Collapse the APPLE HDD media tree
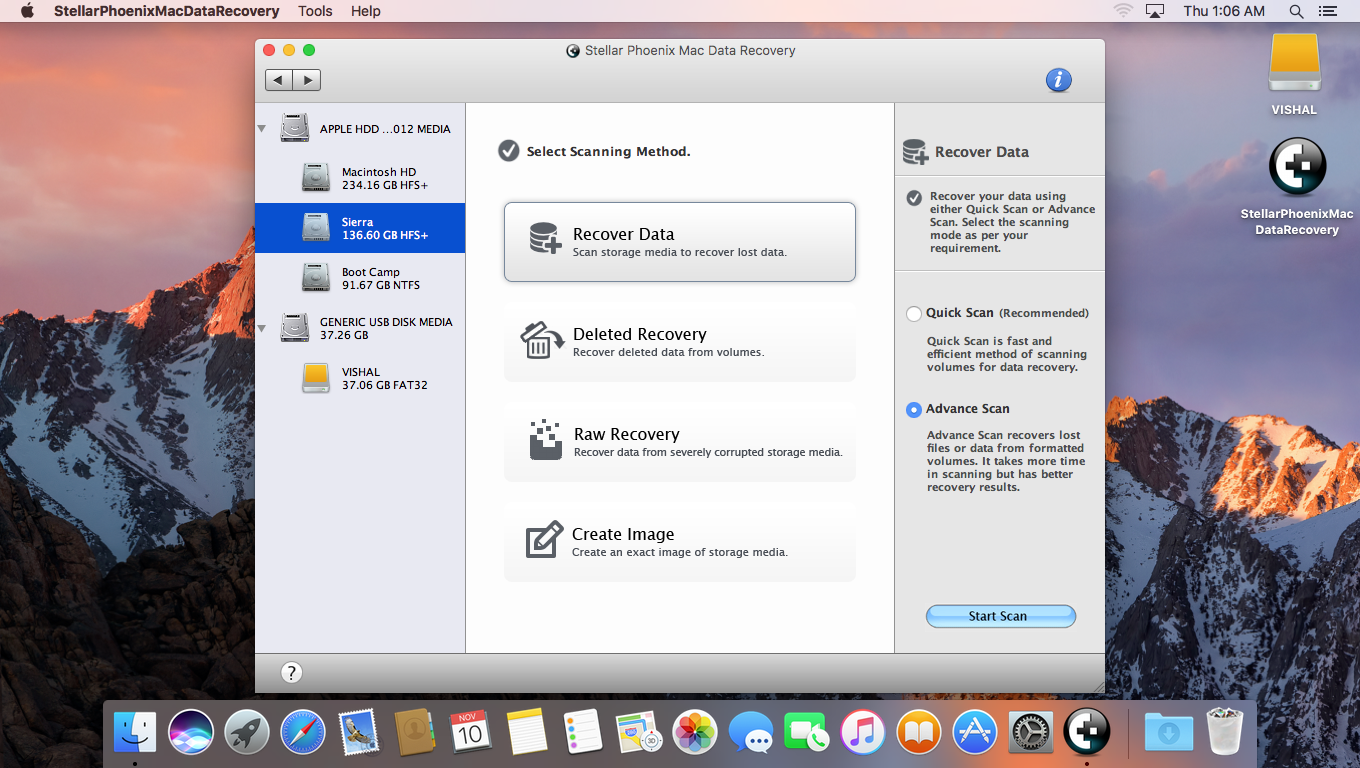1360x768 pixels. (x=262, y=129)
